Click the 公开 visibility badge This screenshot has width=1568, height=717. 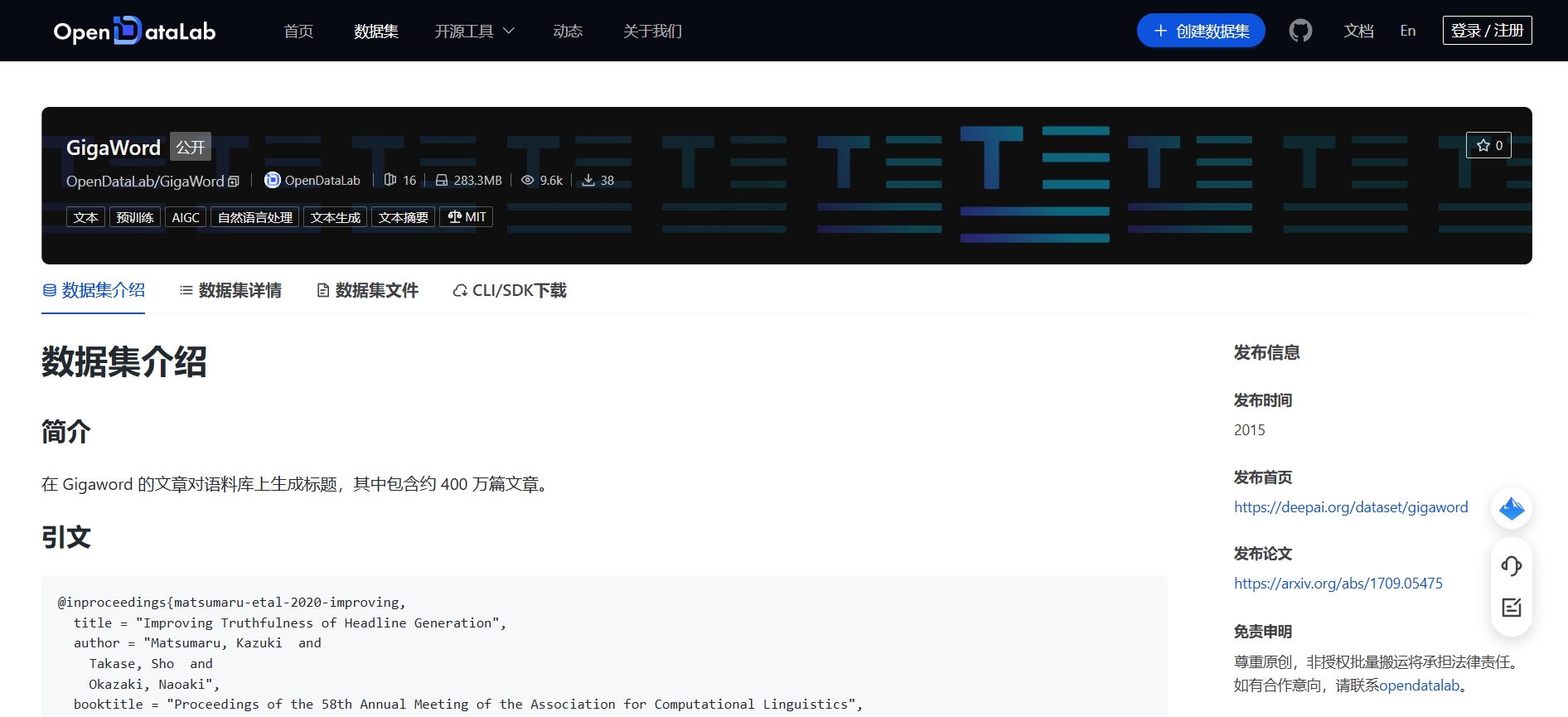(191, 147)
